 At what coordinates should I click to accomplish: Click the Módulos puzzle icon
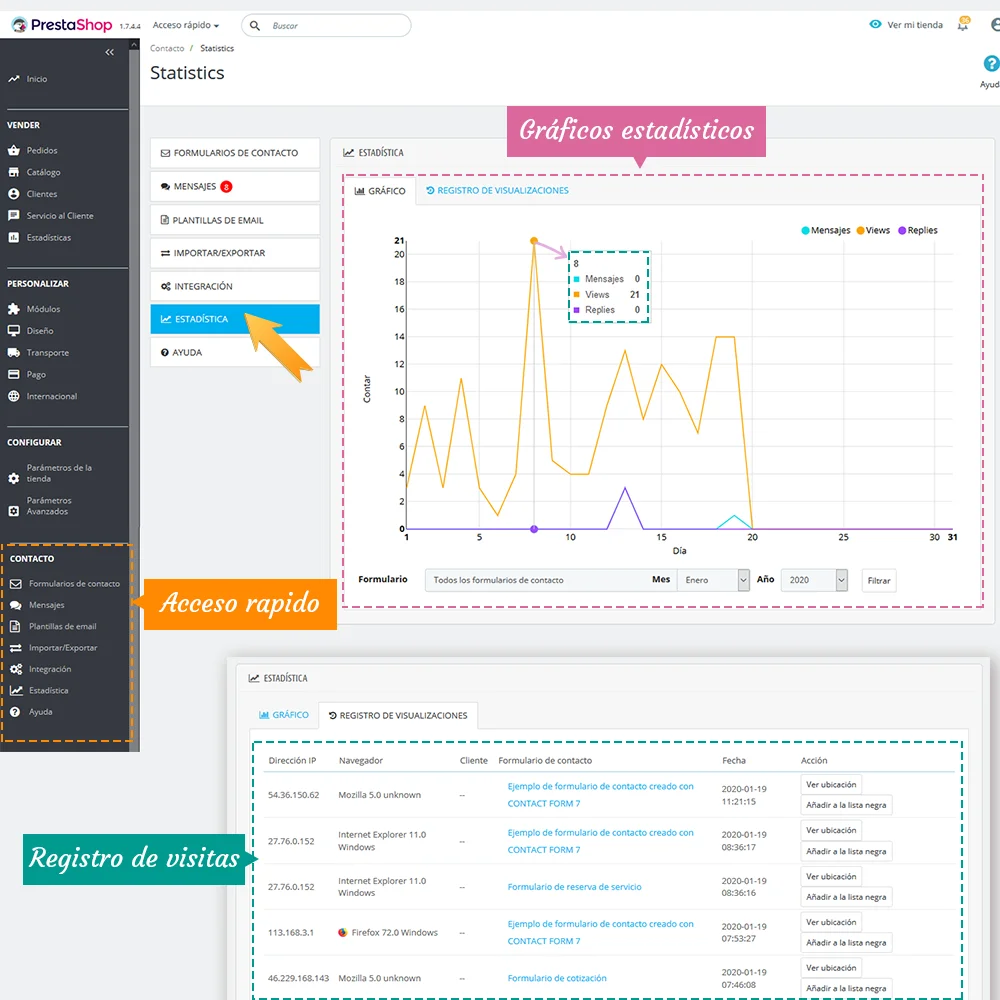(14, 309)
